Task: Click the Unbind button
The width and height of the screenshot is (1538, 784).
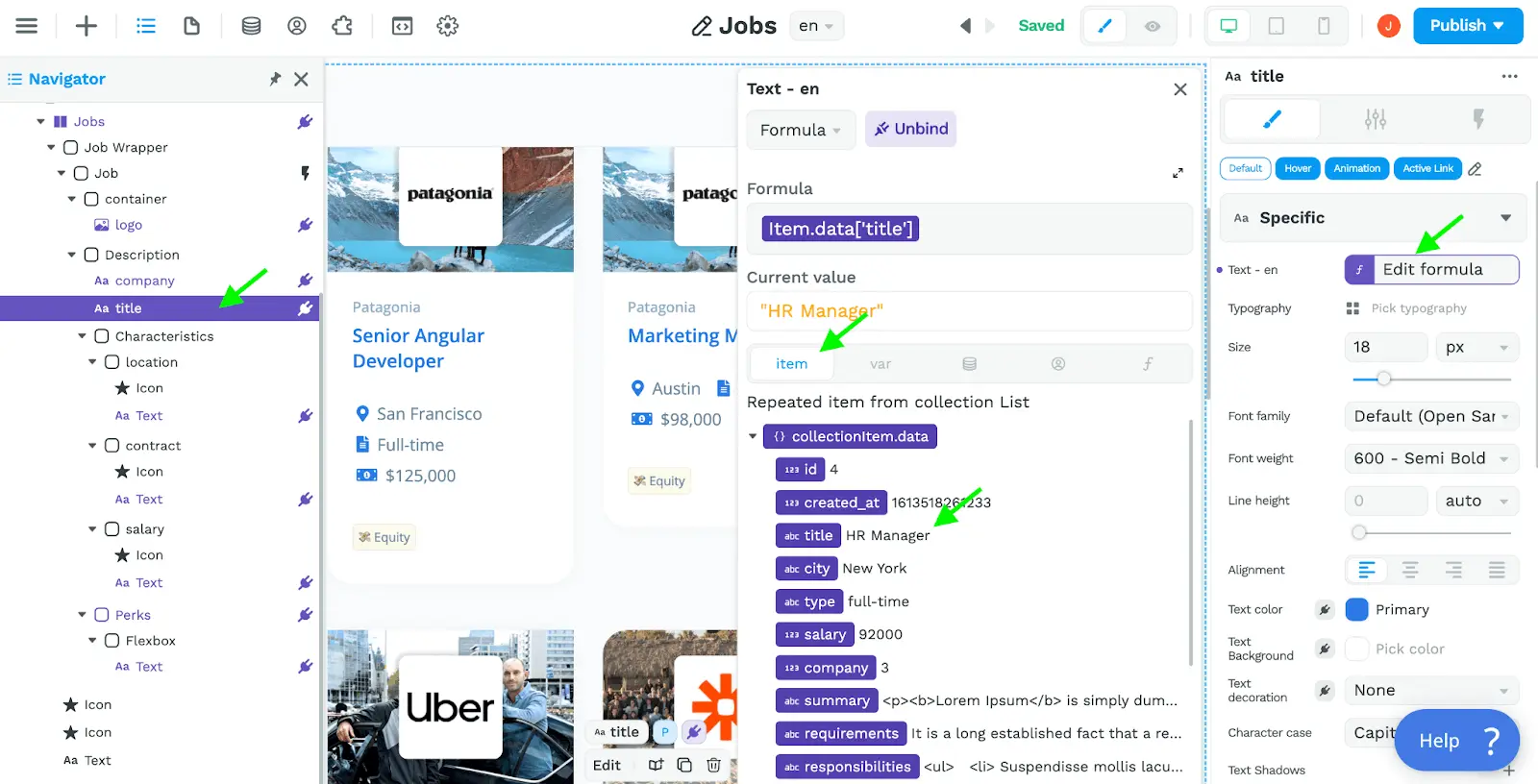Action: point(911,129)
